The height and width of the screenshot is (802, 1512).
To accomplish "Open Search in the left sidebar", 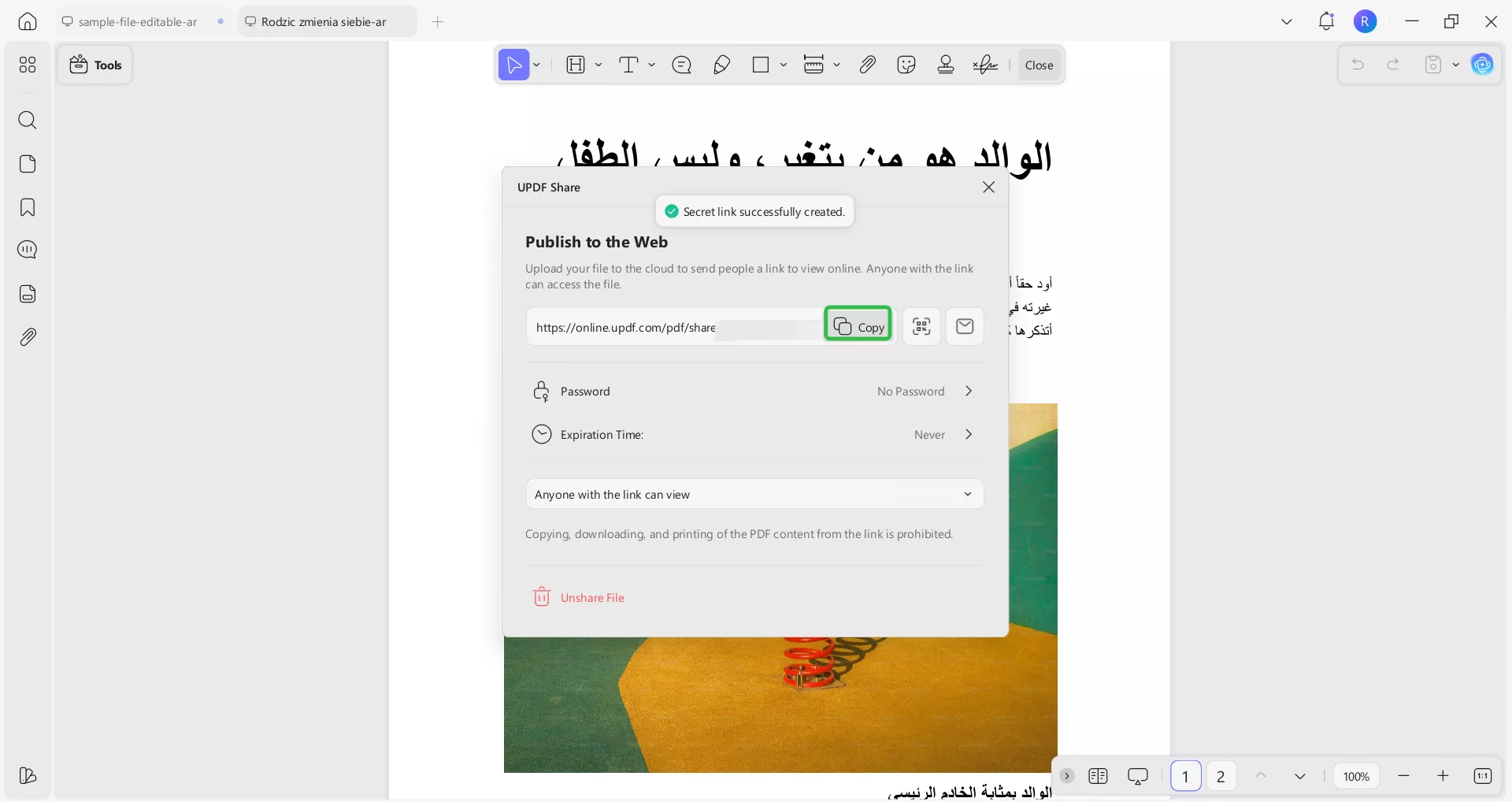I will (28, 121).
